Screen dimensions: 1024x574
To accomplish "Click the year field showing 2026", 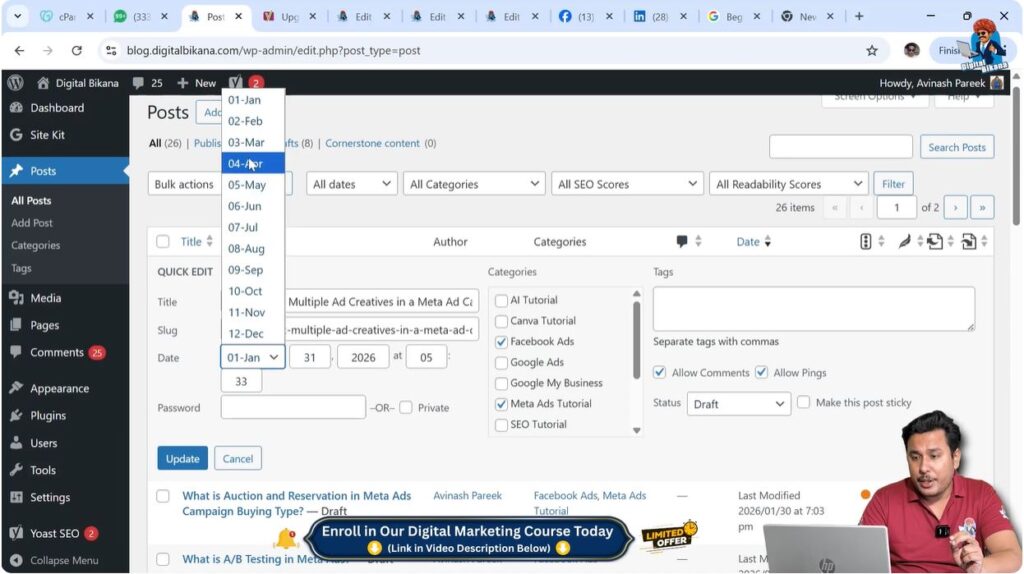I will [363, 357].
